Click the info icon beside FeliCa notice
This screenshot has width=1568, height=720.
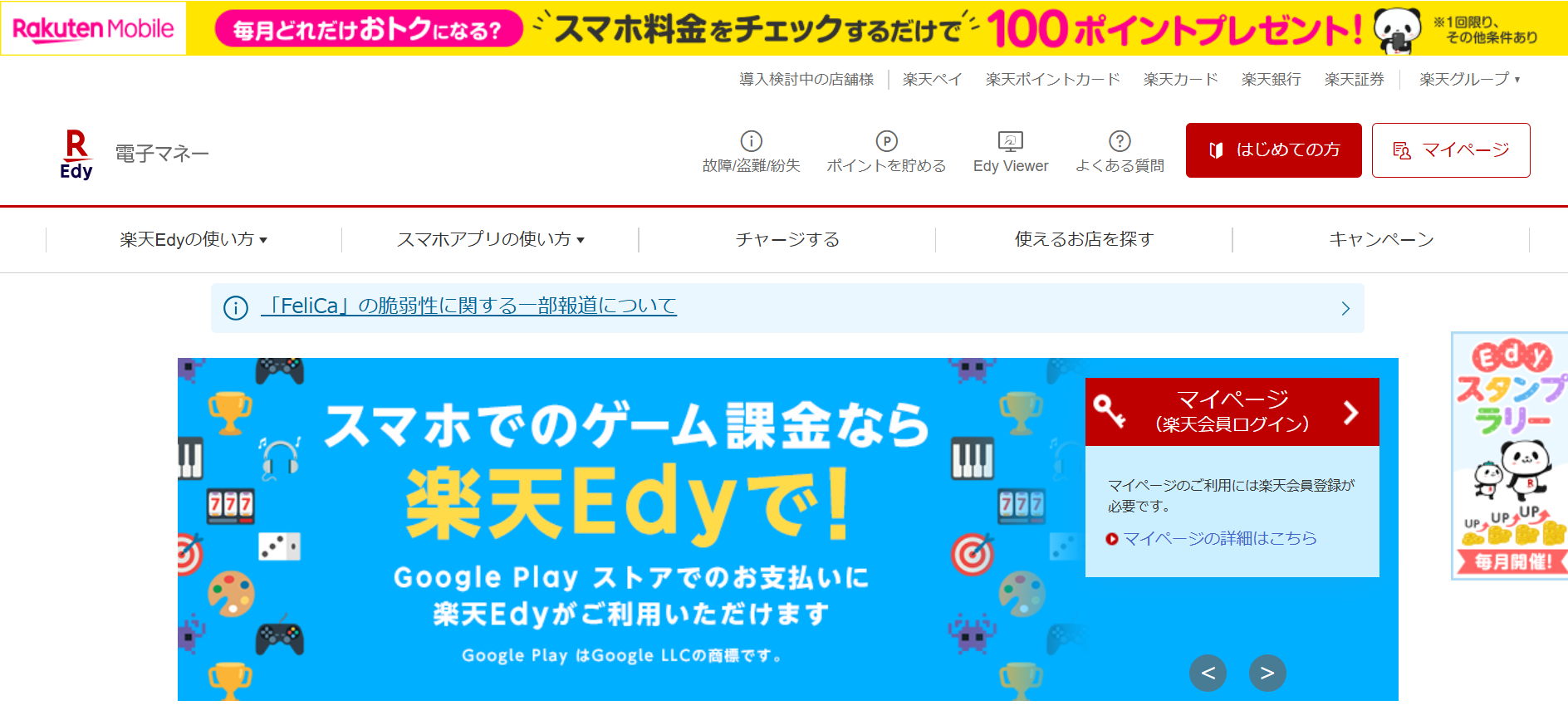click(x=236, y=308)
